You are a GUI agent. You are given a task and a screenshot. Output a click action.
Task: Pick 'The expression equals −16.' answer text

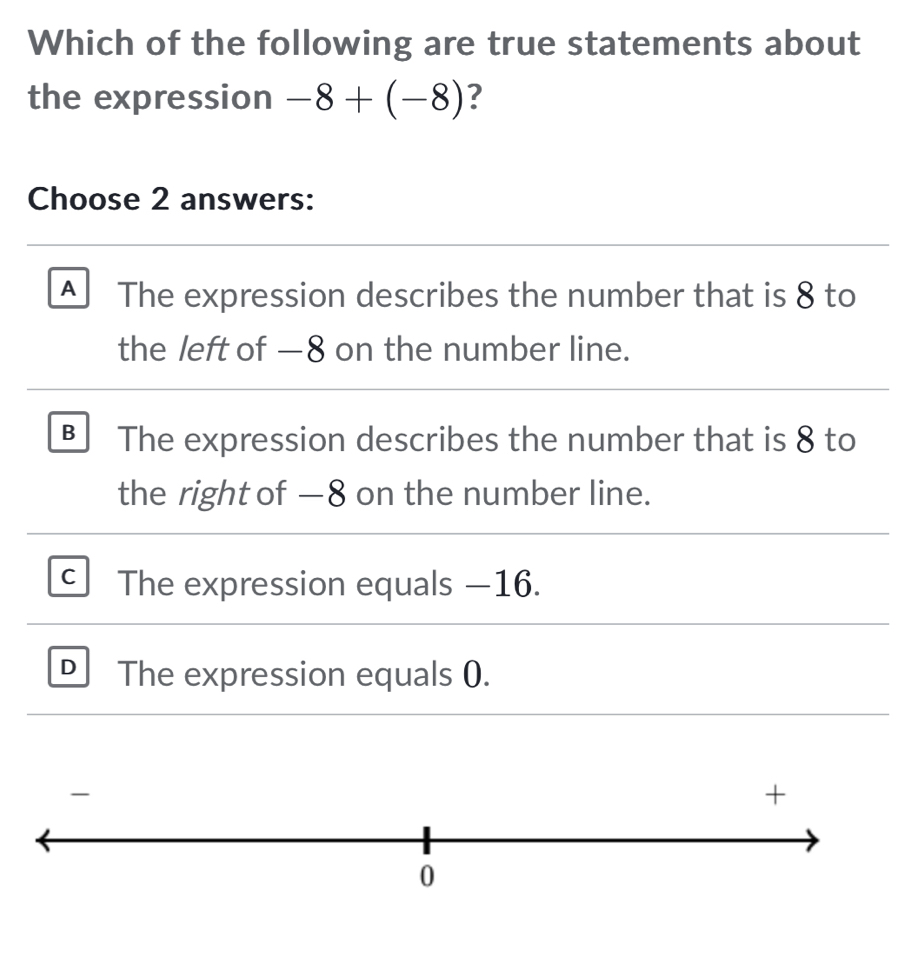[x=330, y=584]
